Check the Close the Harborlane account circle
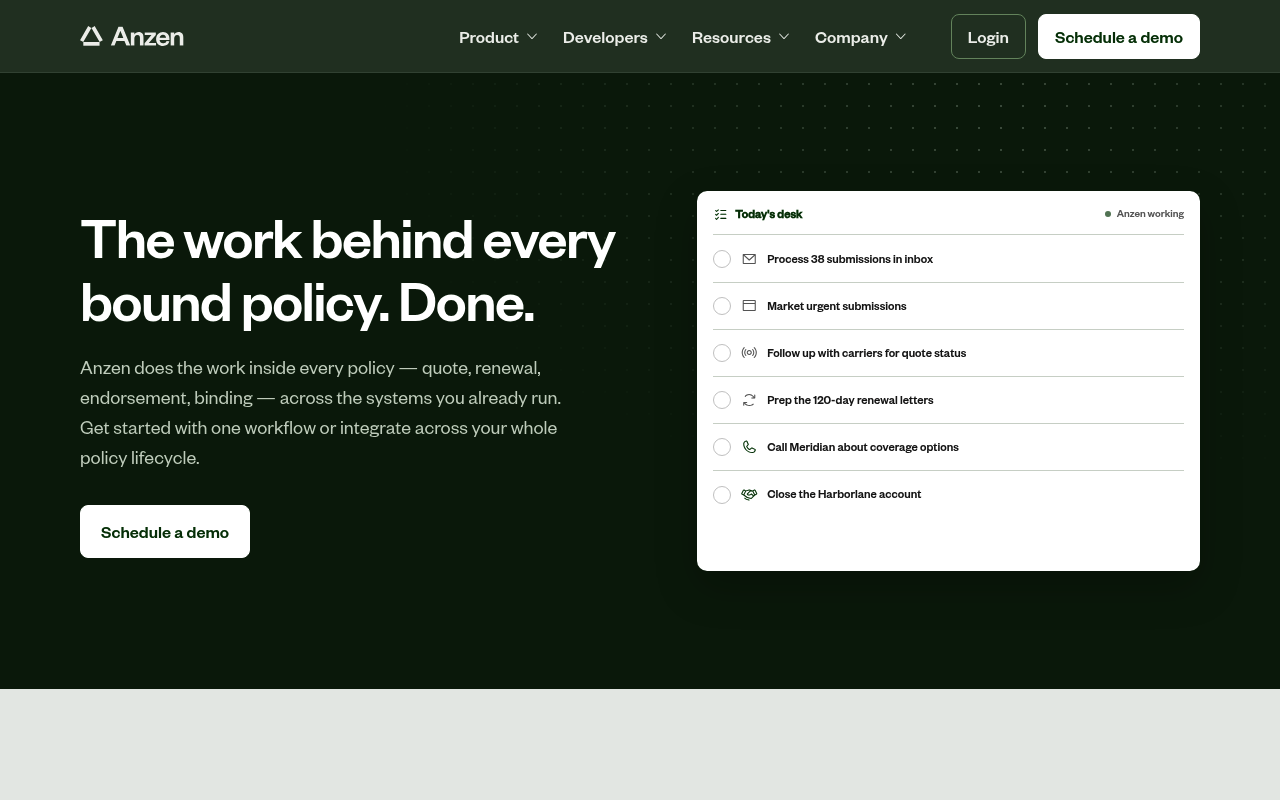This screenshot has width=1280, height=800. point(722,494)
